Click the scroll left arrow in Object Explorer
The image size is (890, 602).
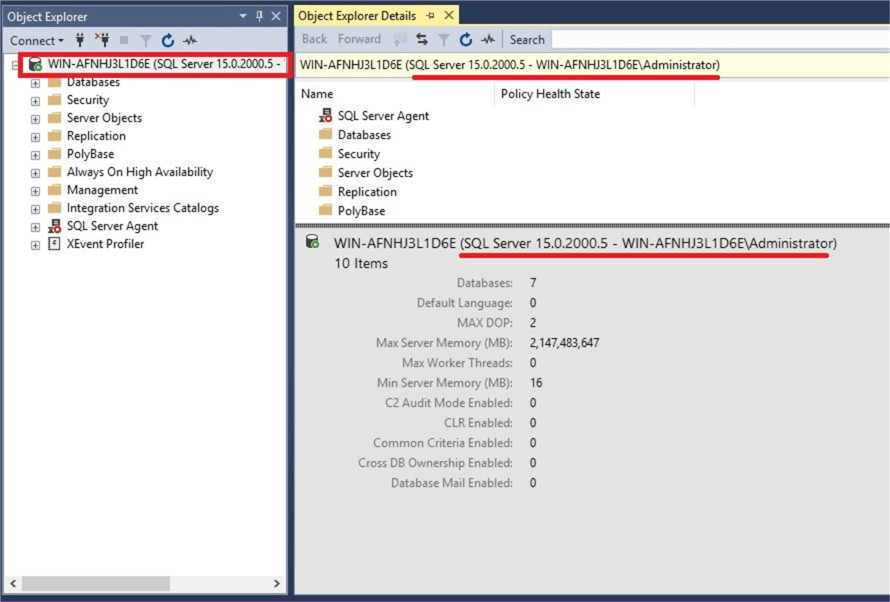[x=13, y=583]
